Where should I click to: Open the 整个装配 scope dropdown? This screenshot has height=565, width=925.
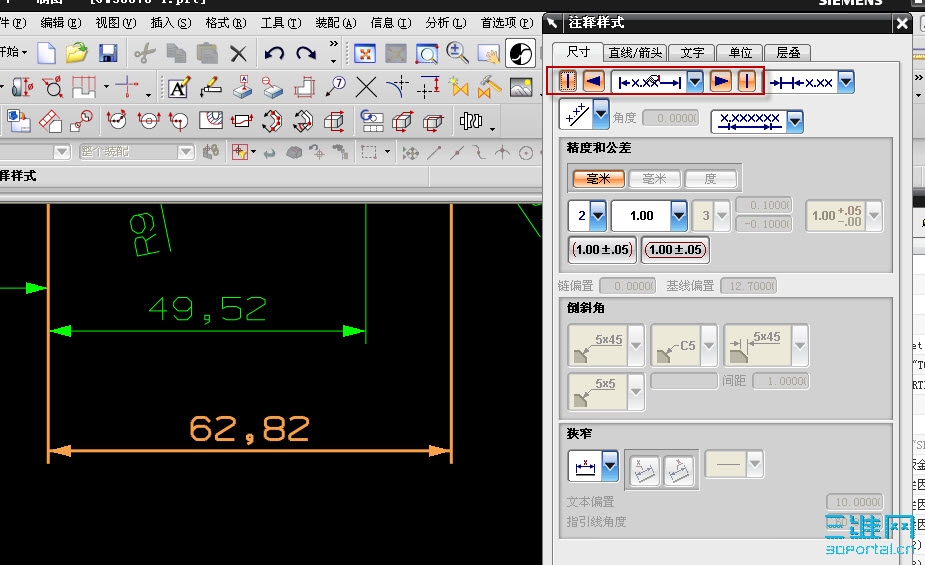coord(186,152)
